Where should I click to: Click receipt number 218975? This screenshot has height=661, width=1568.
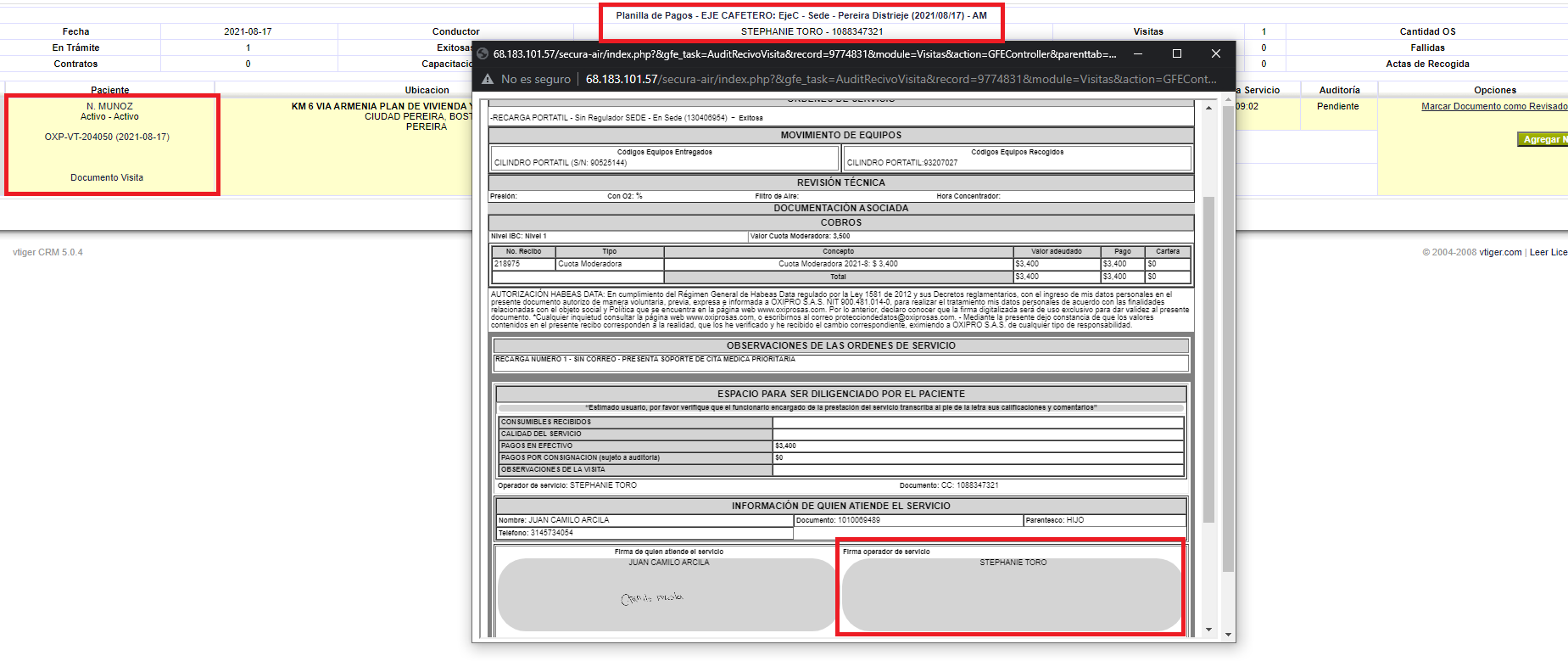[507, 264]
